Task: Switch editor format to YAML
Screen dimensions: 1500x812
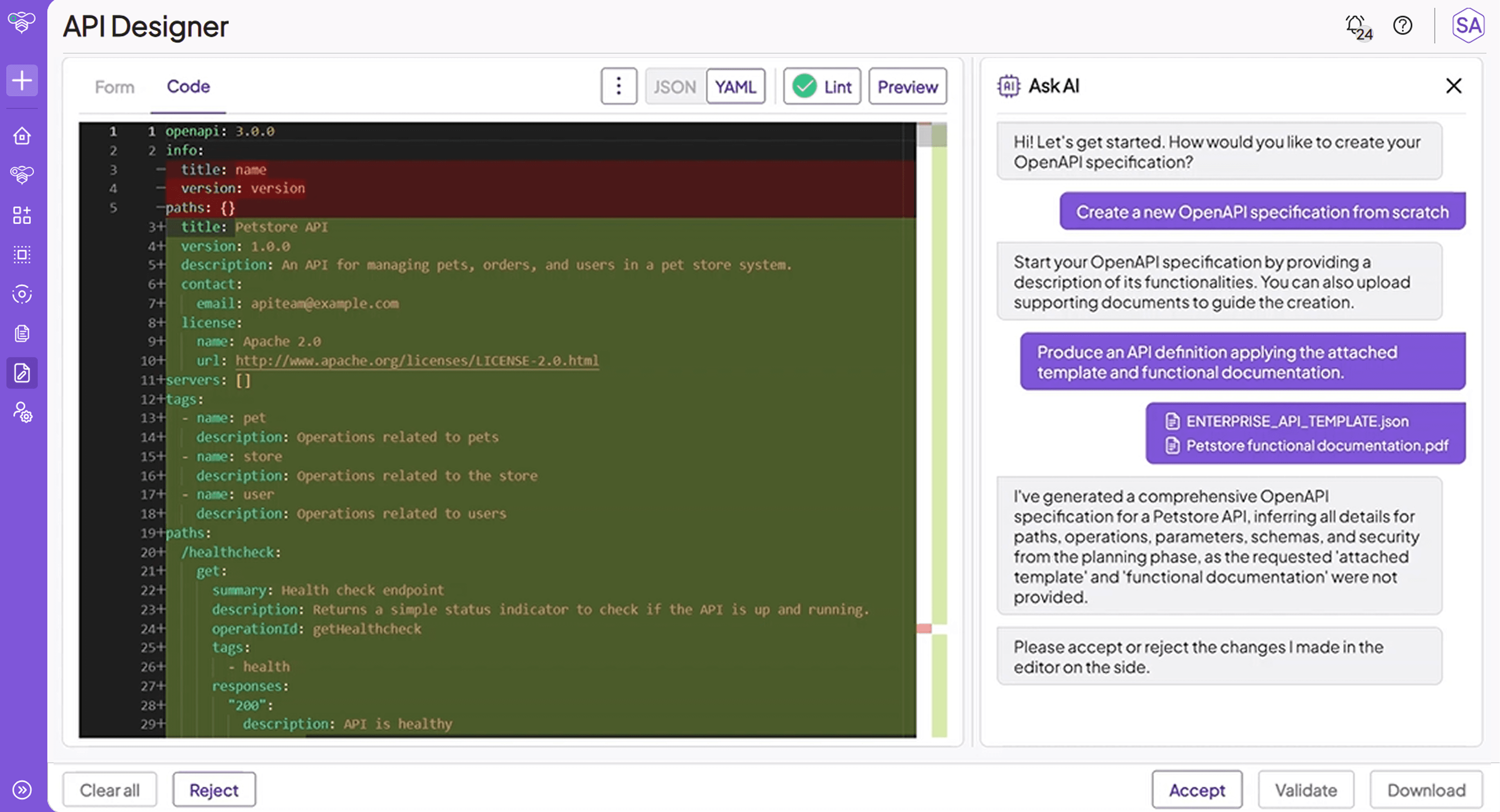Action: (x=736, y=87)
